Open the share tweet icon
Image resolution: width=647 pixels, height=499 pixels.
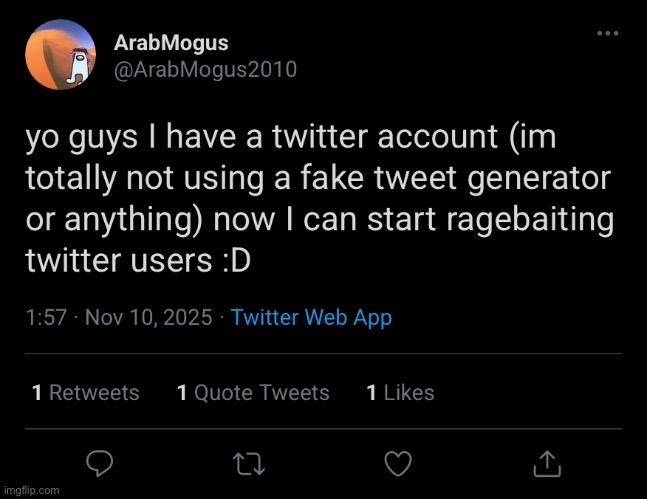pyautogui.click(x=545, y=462)
